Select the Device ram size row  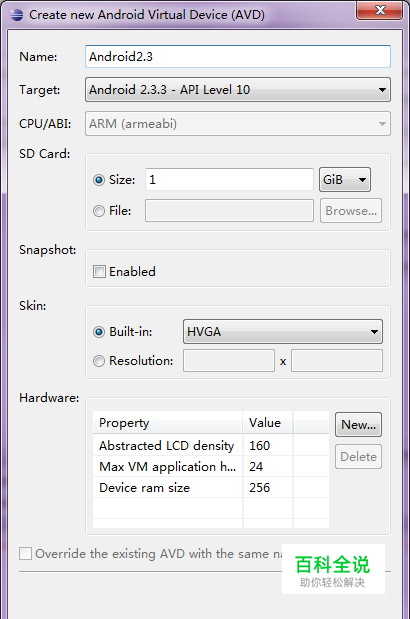pyautogui.click(x=211, y=488)
